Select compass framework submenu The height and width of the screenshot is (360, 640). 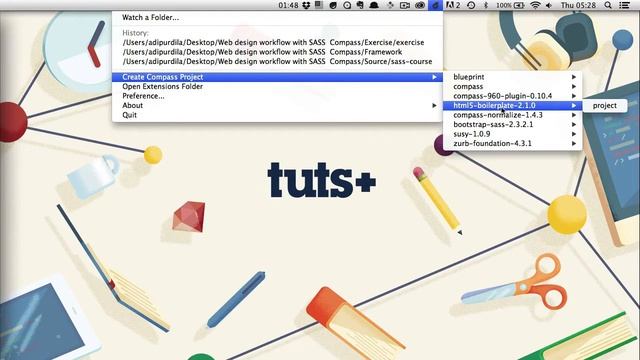(512, 87)
